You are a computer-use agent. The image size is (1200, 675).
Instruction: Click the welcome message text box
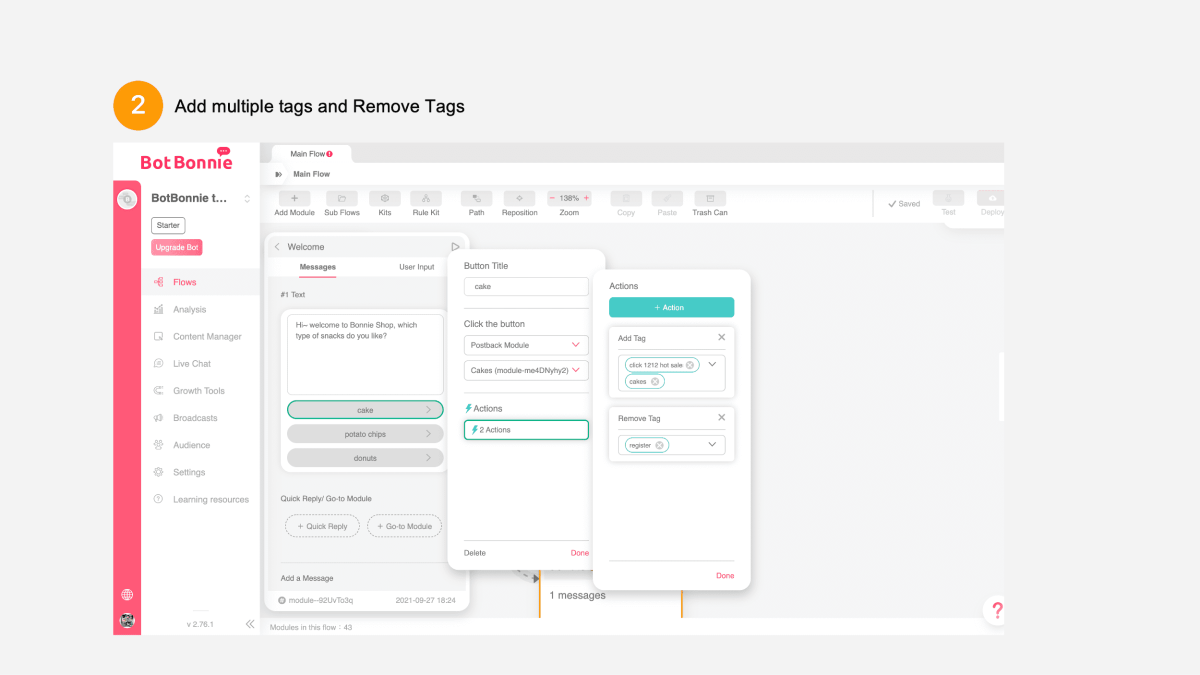[x=365, y=354]
